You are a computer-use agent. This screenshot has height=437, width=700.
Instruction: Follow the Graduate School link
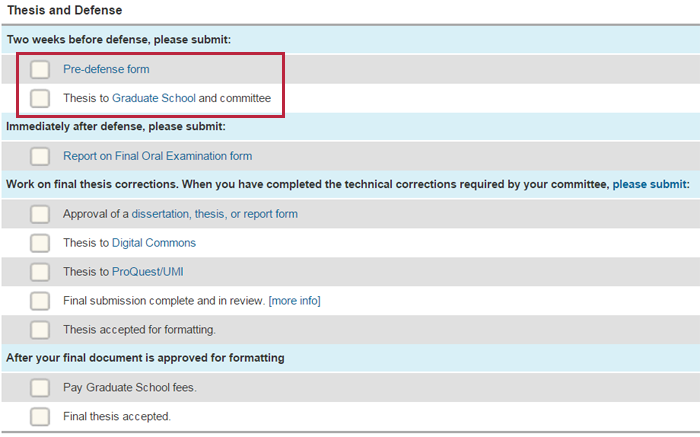pyautogui.click(x=154, y=98)
